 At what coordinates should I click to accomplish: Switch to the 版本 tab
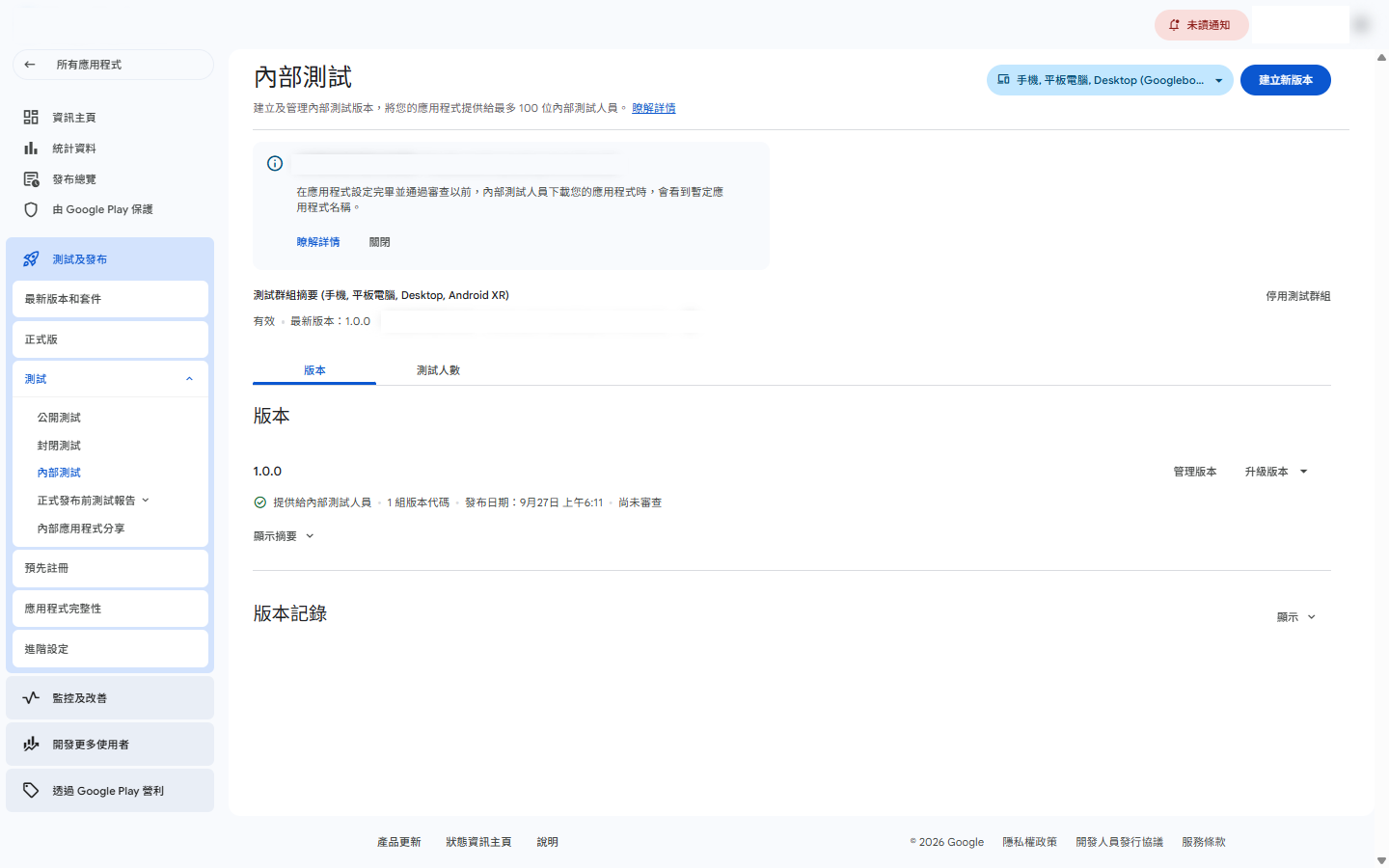[314, 370]
